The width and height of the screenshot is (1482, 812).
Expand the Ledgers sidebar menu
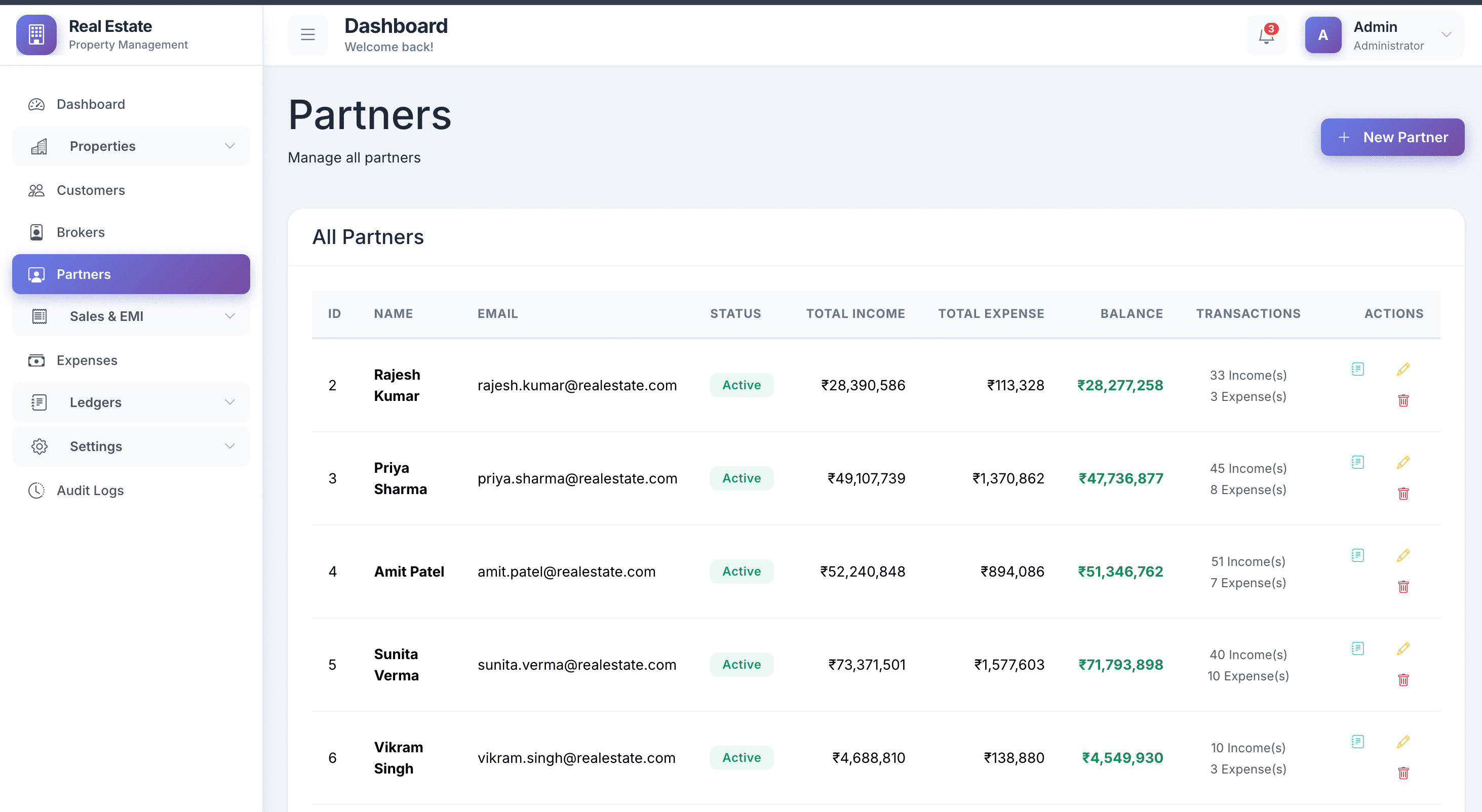click(131, 402)
